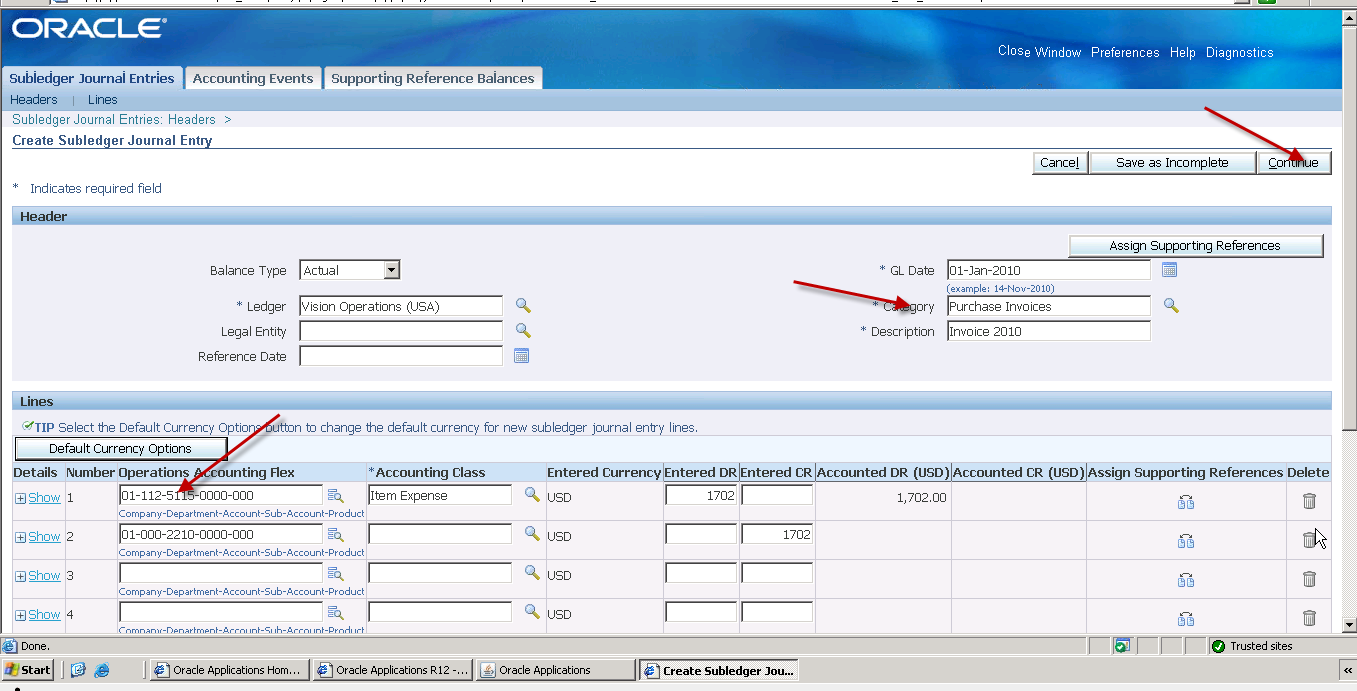Open Diagnostics link
The height and width of the screenshot is (691, 1357).
point(1240,52)
